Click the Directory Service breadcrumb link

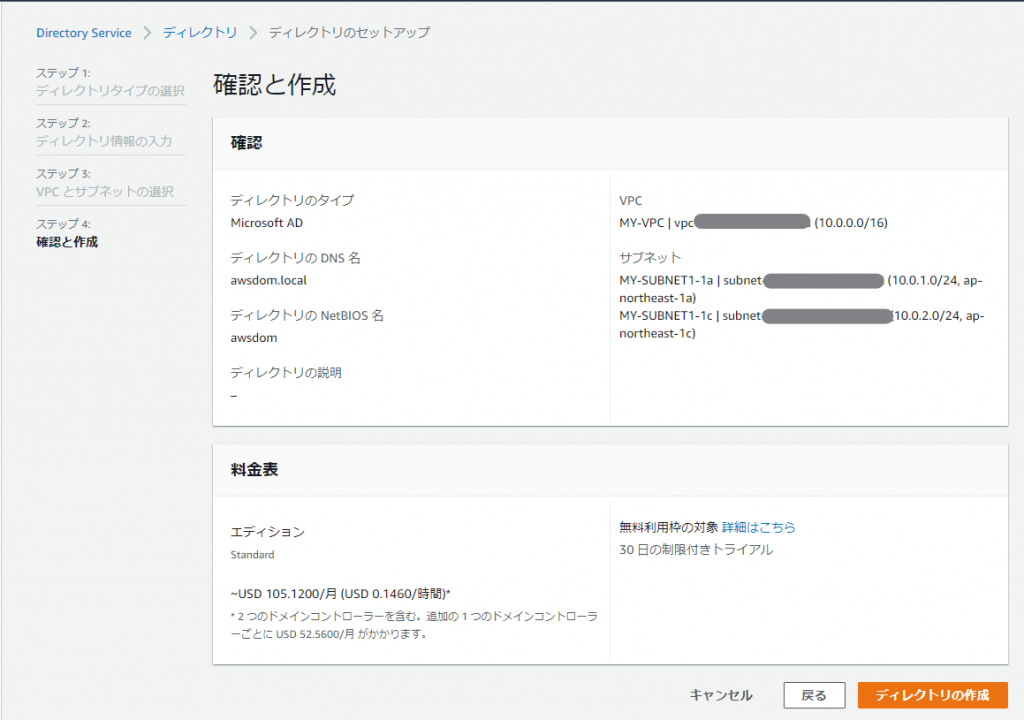coord(83,33)
